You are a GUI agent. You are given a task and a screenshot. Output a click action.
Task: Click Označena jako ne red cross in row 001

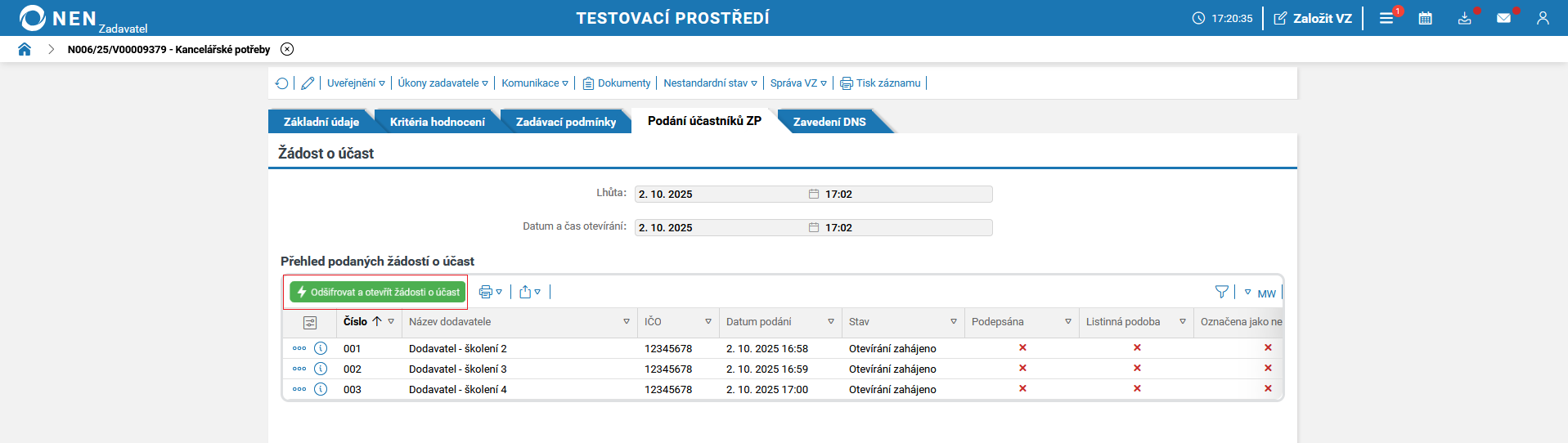(1268, 348)
